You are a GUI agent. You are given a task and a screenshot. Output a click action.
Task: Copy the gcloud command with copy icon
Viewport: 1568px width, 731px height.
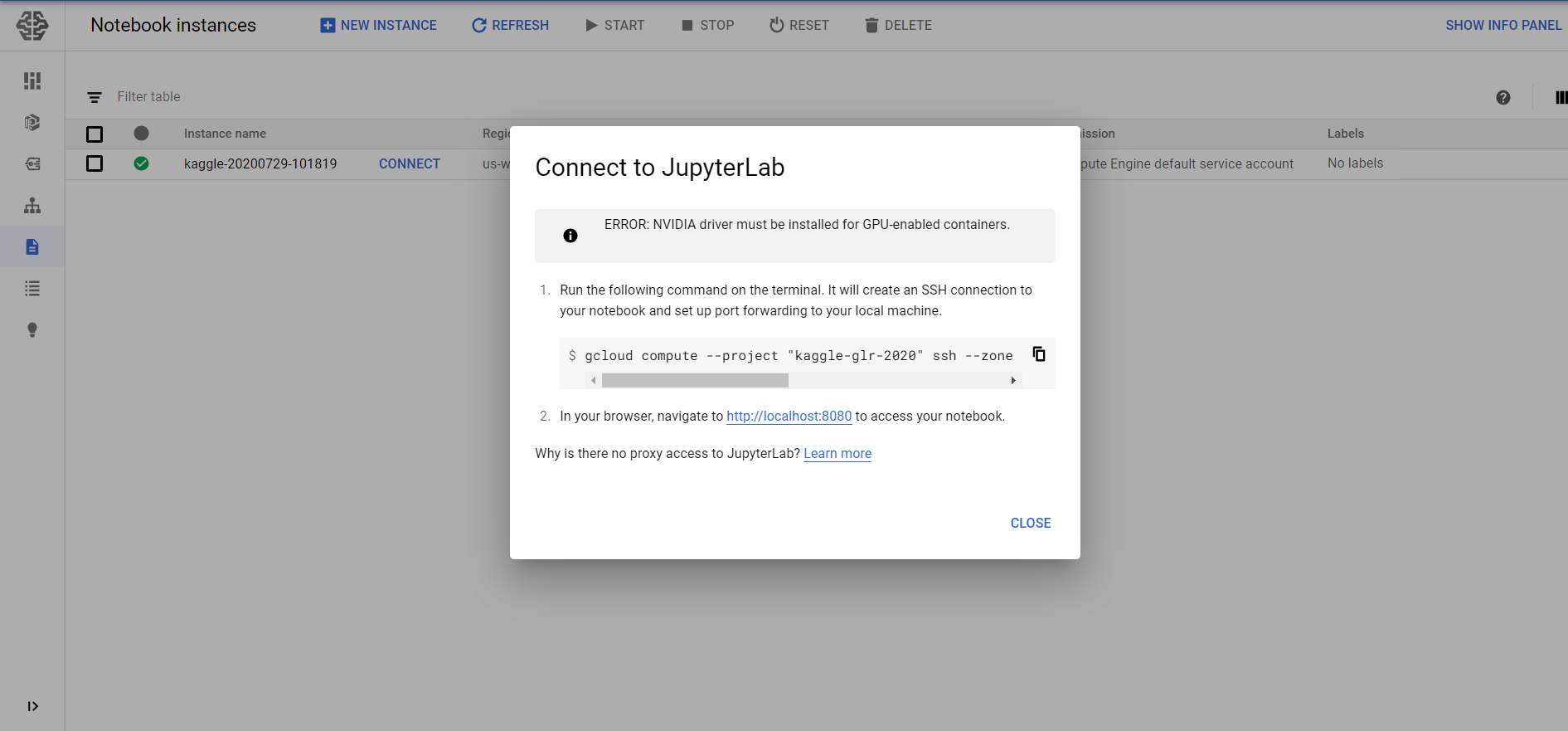click(1039, 354)
